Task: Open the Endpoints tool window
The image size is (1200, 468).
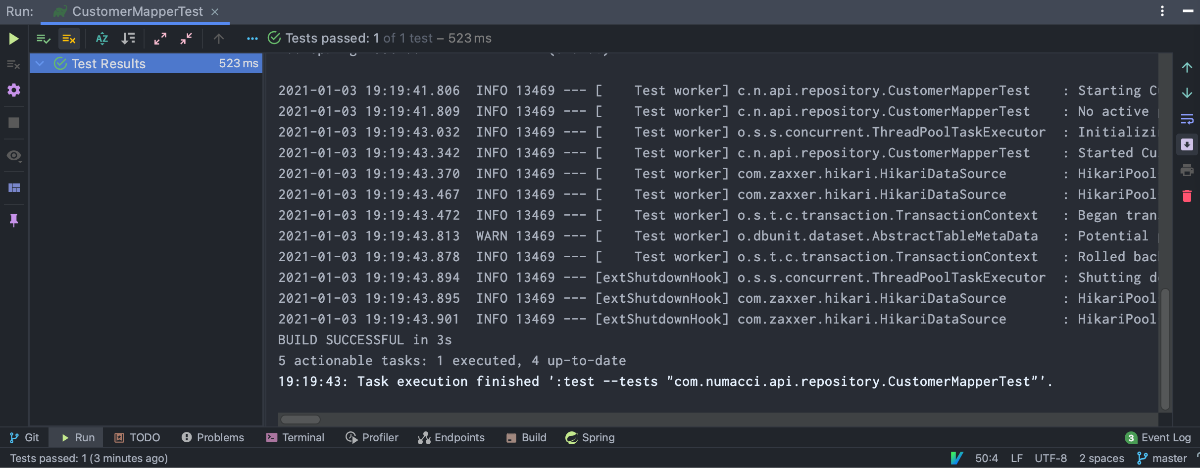Action: tap(451, 437)
